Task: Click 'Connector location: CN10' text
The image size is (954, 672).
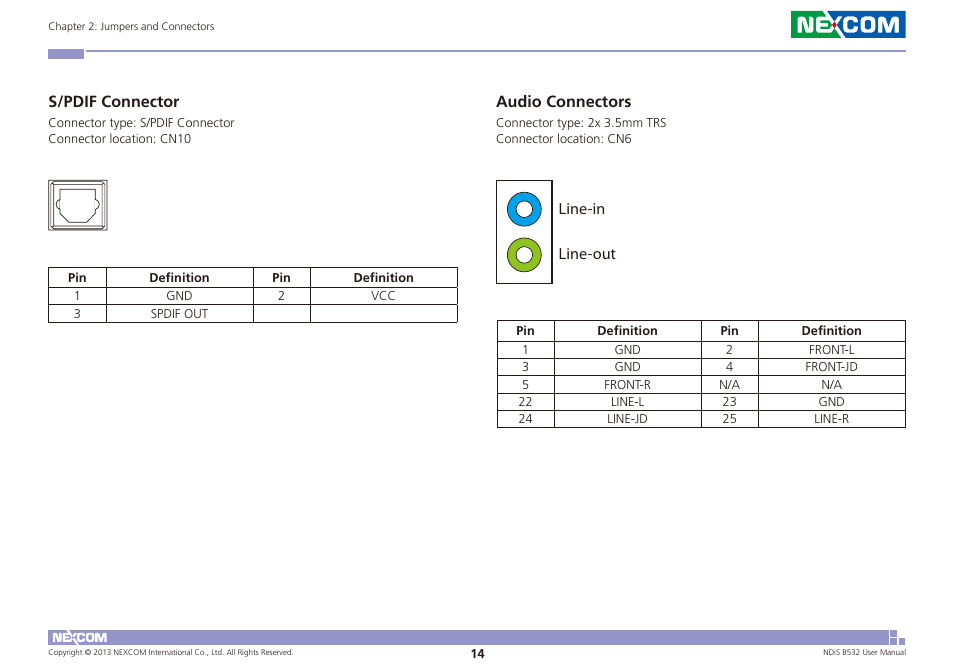Action: click(x=120, y=139)
